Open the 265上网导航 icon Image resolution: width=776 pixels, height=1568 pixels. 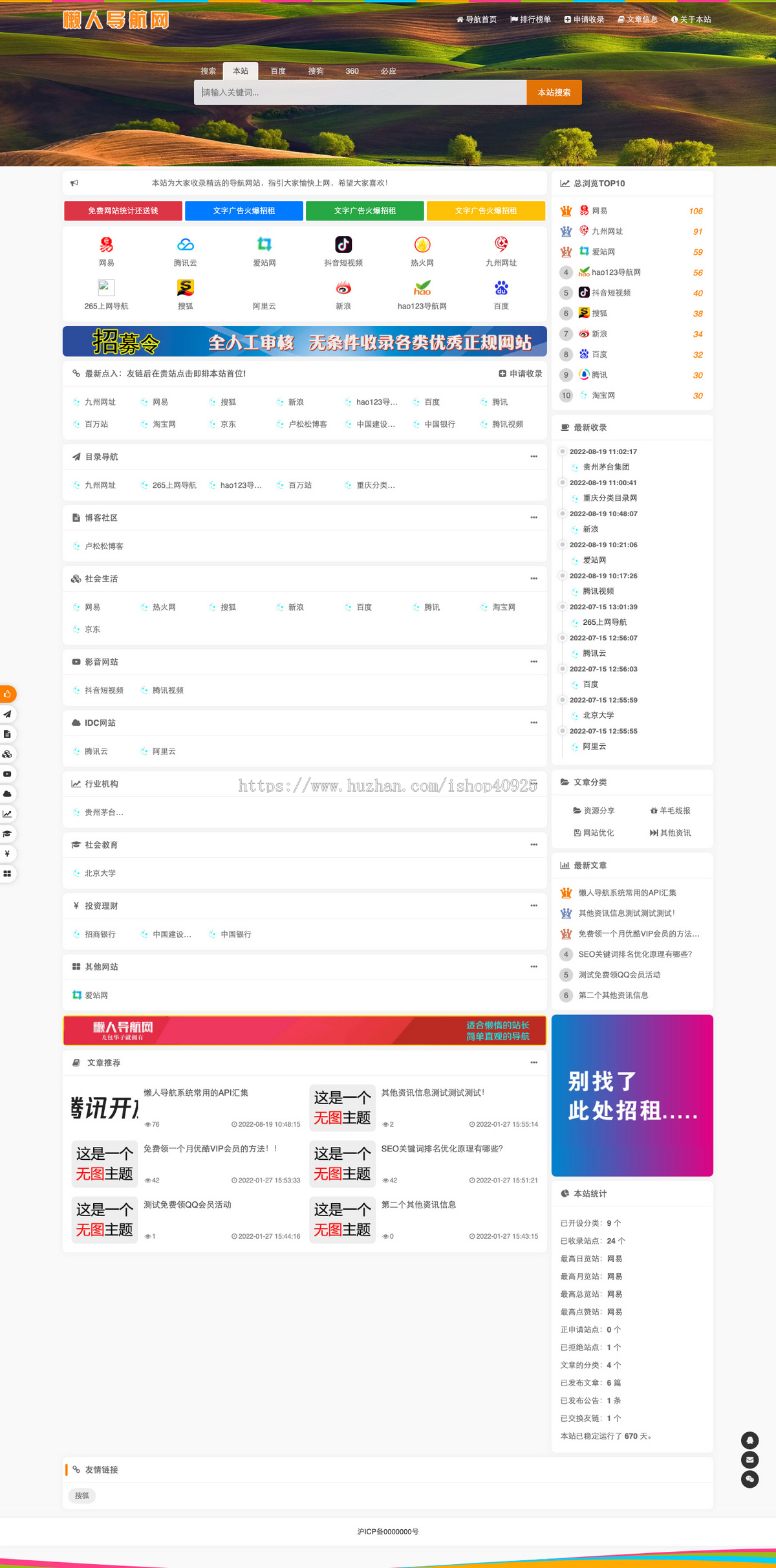106,288
